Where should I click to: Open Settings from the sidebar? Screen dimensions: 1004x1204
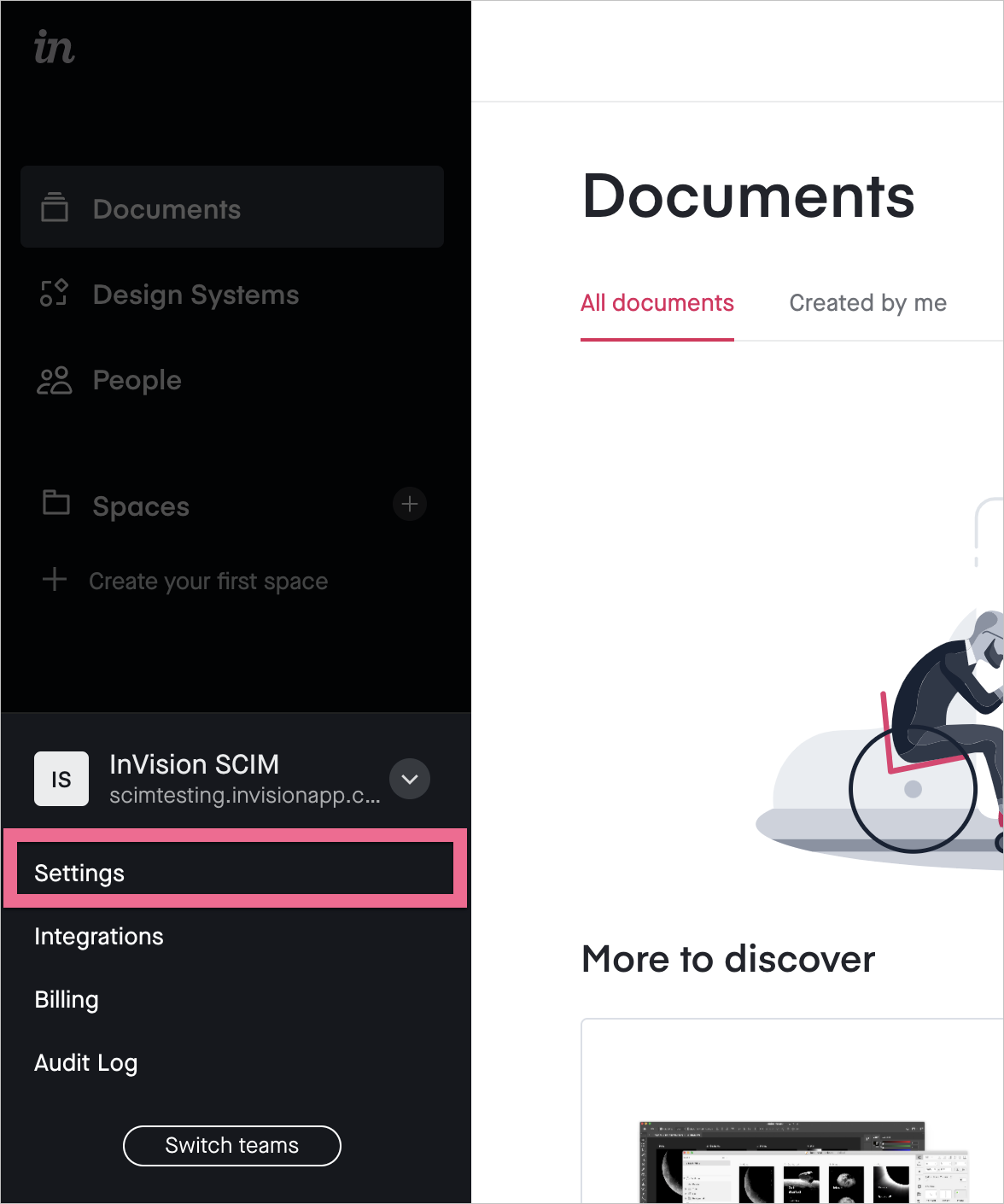click(79, 872)
